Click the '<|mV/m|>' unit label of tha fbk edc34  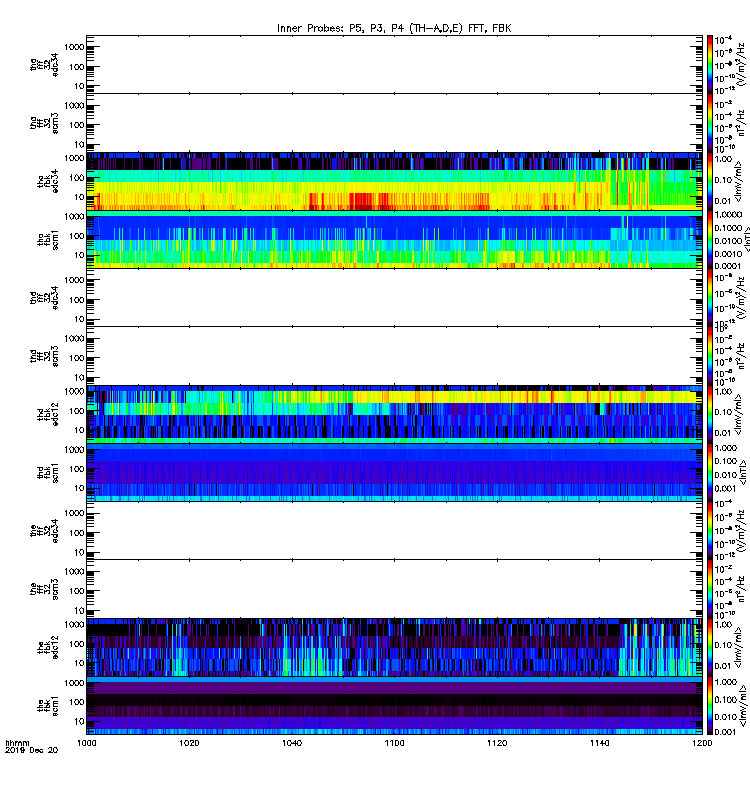click(740, 182)
